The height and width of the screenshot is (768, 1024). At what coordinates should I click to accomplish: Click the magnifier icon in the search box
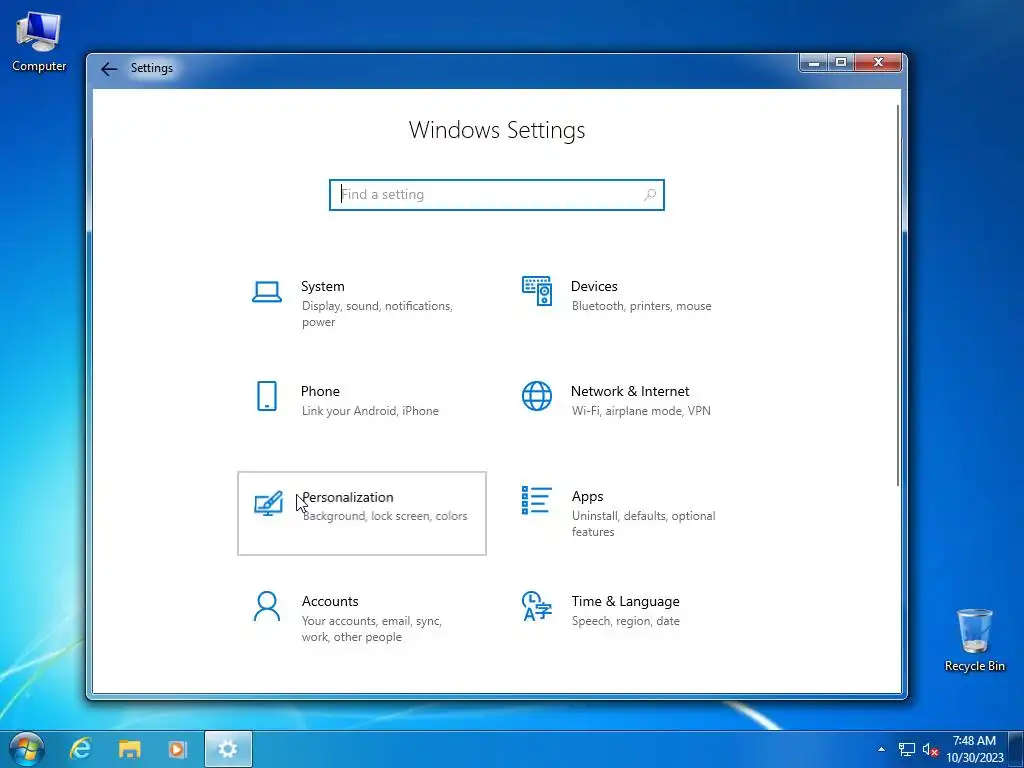pyautogui.click(x=650, y=195)
